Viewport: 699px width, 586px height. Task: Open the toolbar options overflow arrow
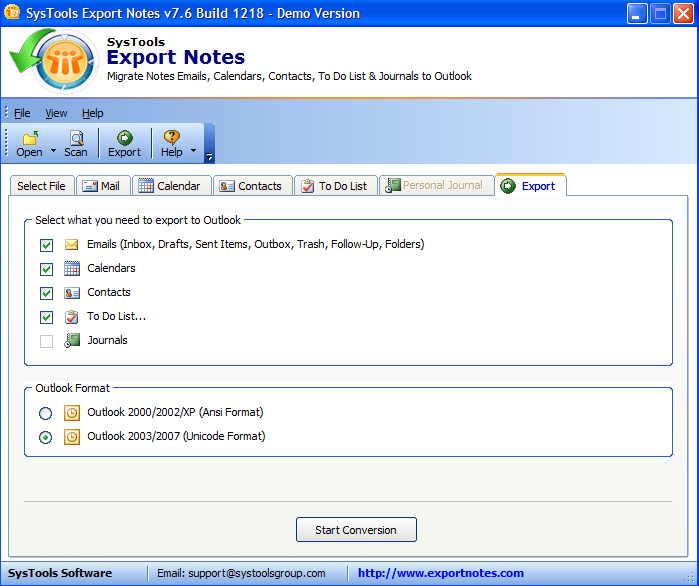coord(209,157)
